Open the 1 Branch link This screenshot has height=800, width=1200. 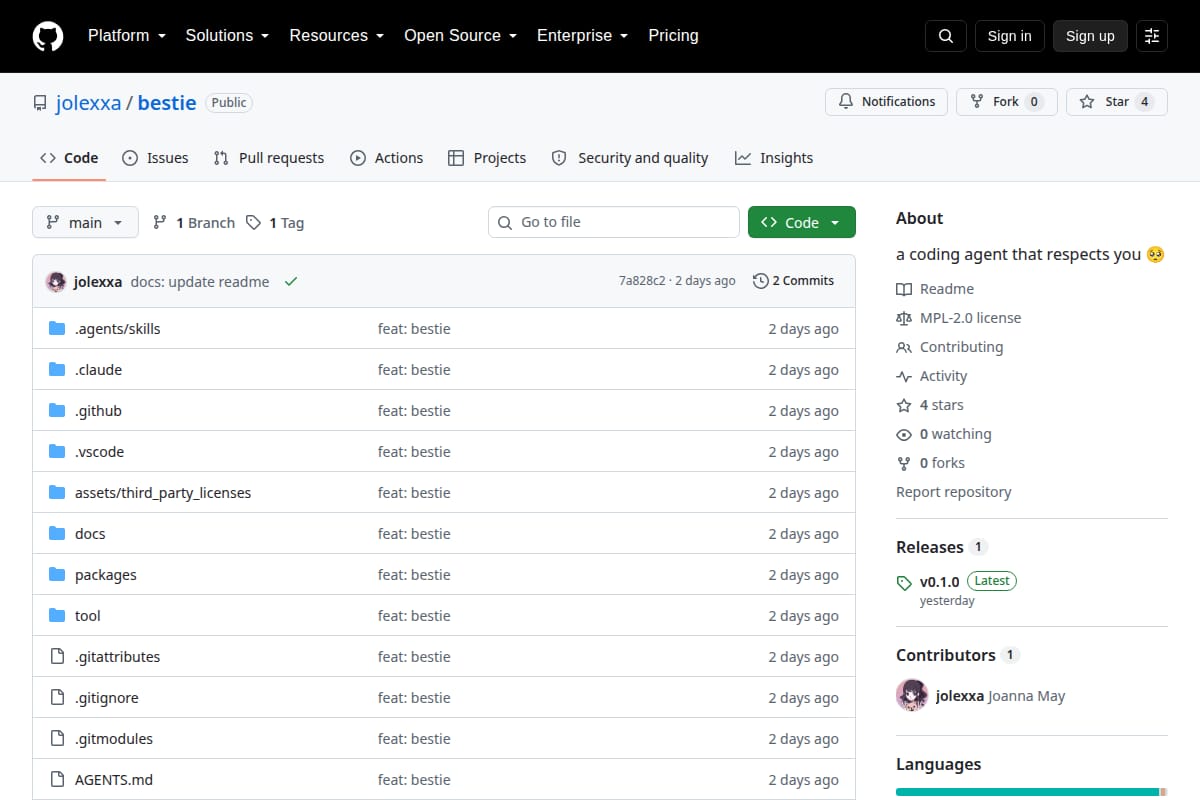click(x=194, y=223)
